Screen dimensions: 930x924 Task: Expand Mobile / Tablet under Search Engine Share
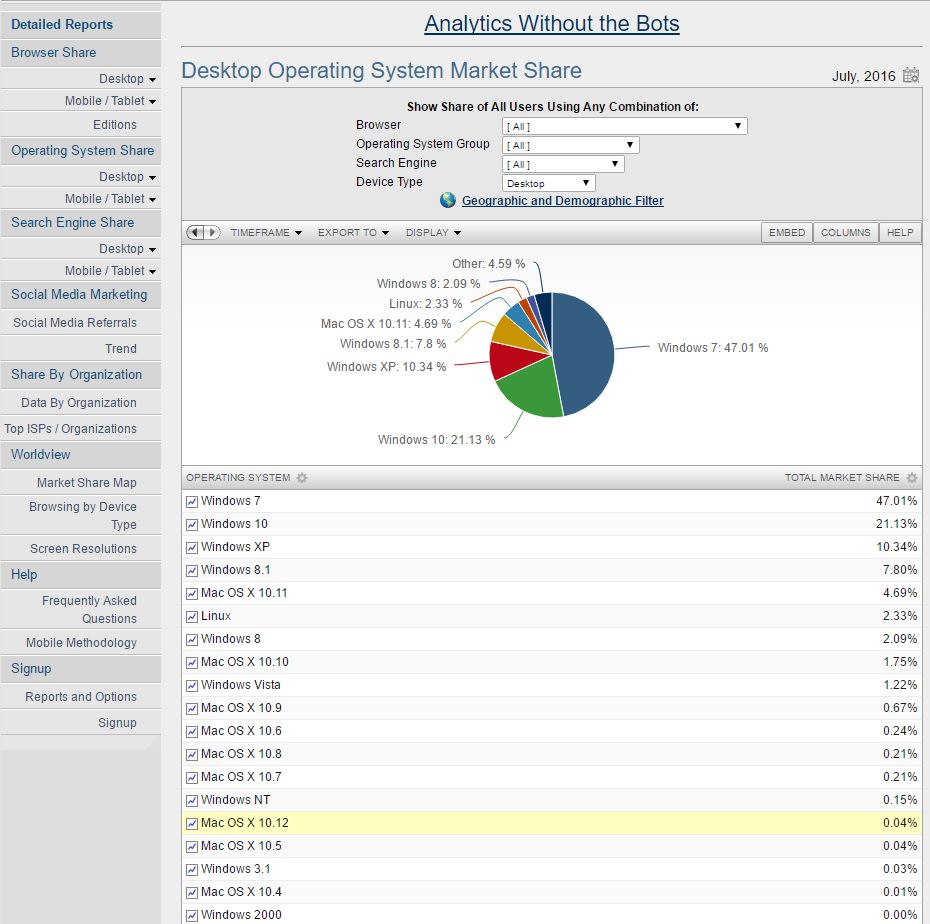110,271
